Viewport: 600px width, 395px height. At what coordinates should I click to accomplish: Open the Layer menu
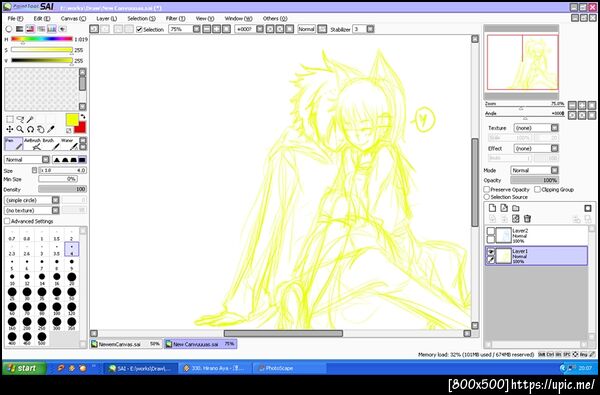coord(106,18)
